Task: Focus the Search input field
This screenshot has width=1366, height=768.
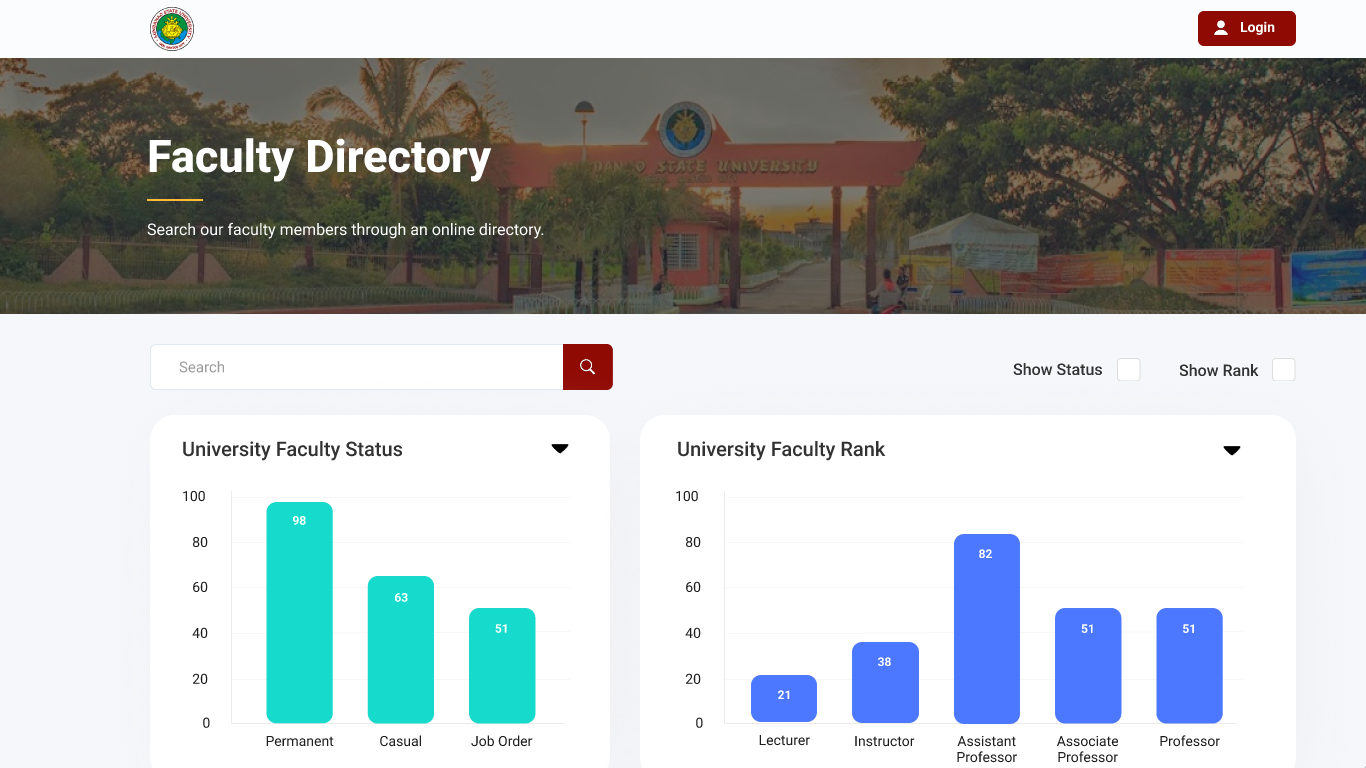Action: click(x=357, y=367)
